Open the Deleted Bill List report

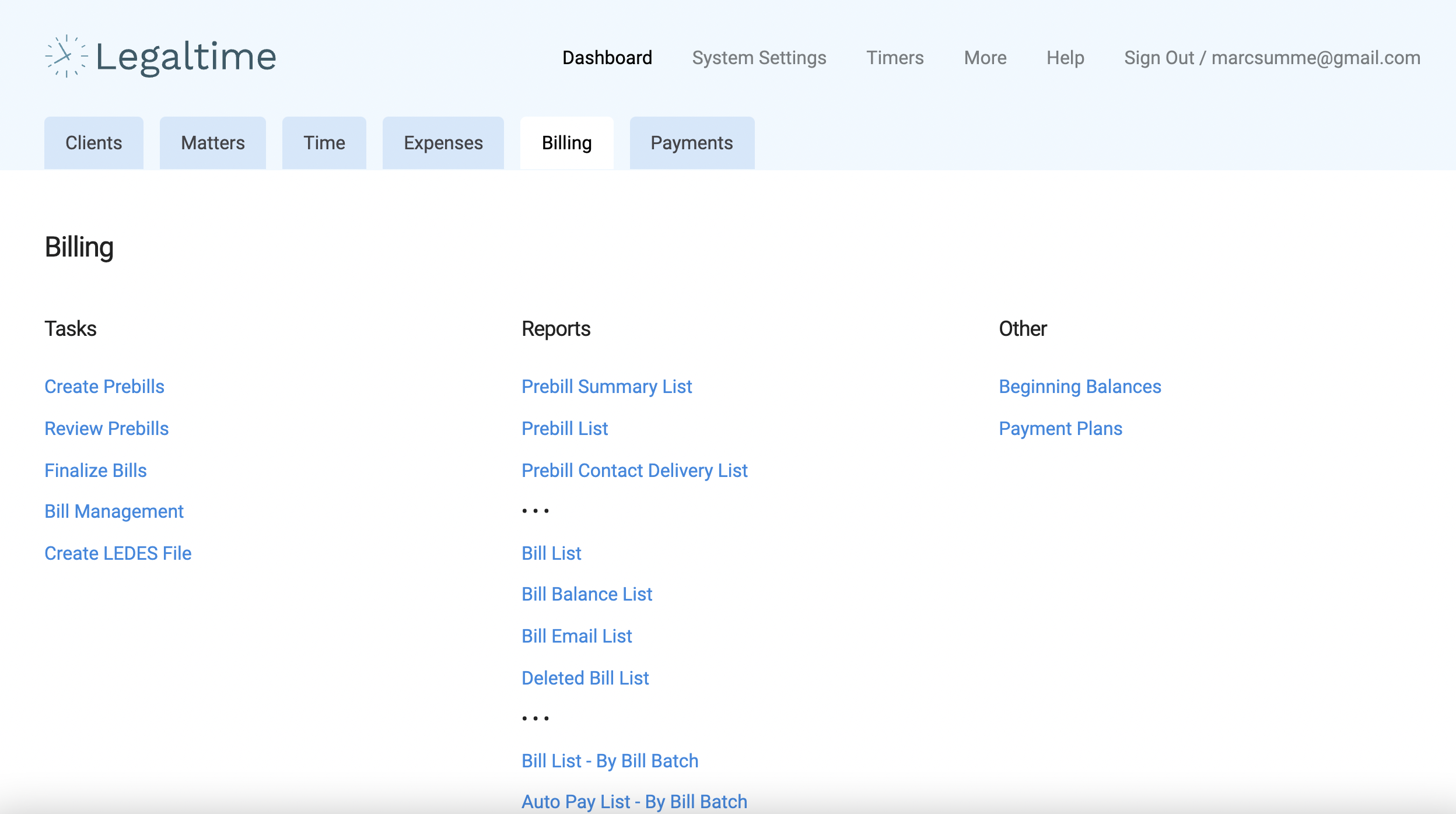tap(585, 678)
